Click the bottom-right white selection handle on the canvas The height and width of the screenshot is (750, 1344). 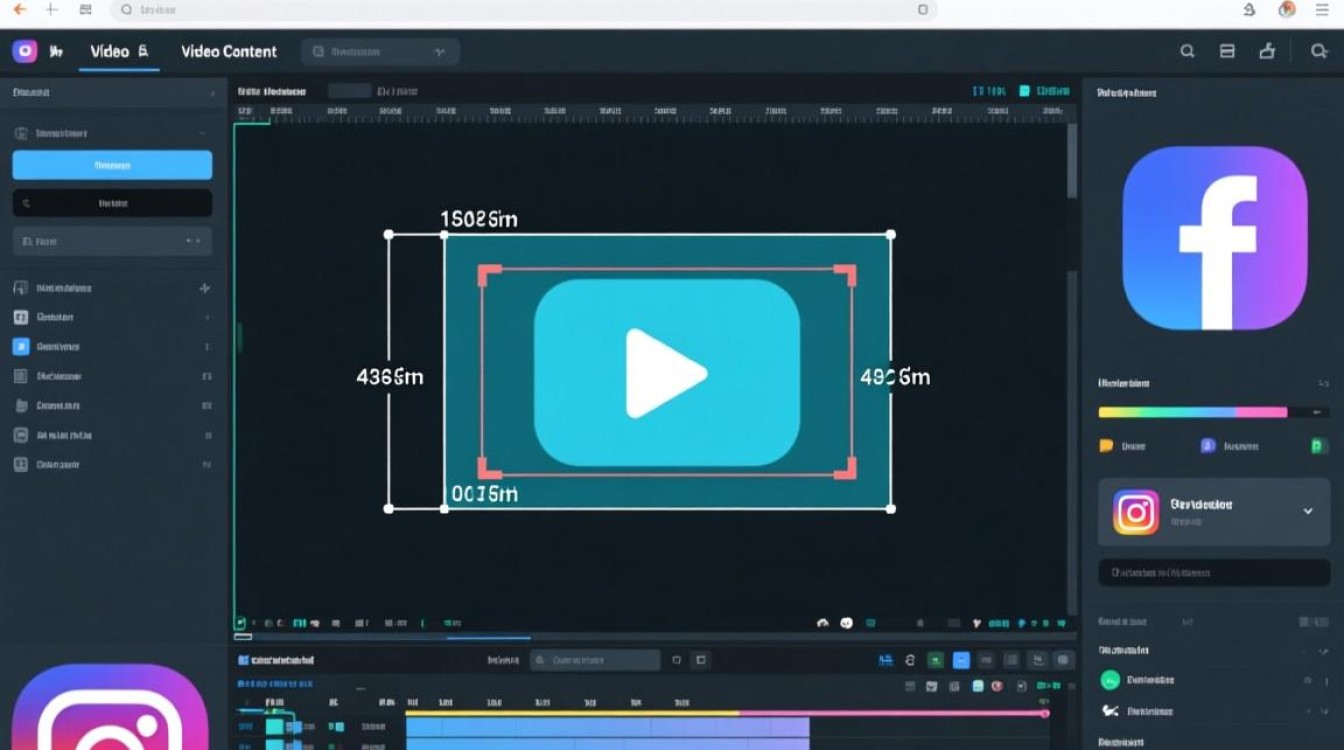click(x=891, y=509)
